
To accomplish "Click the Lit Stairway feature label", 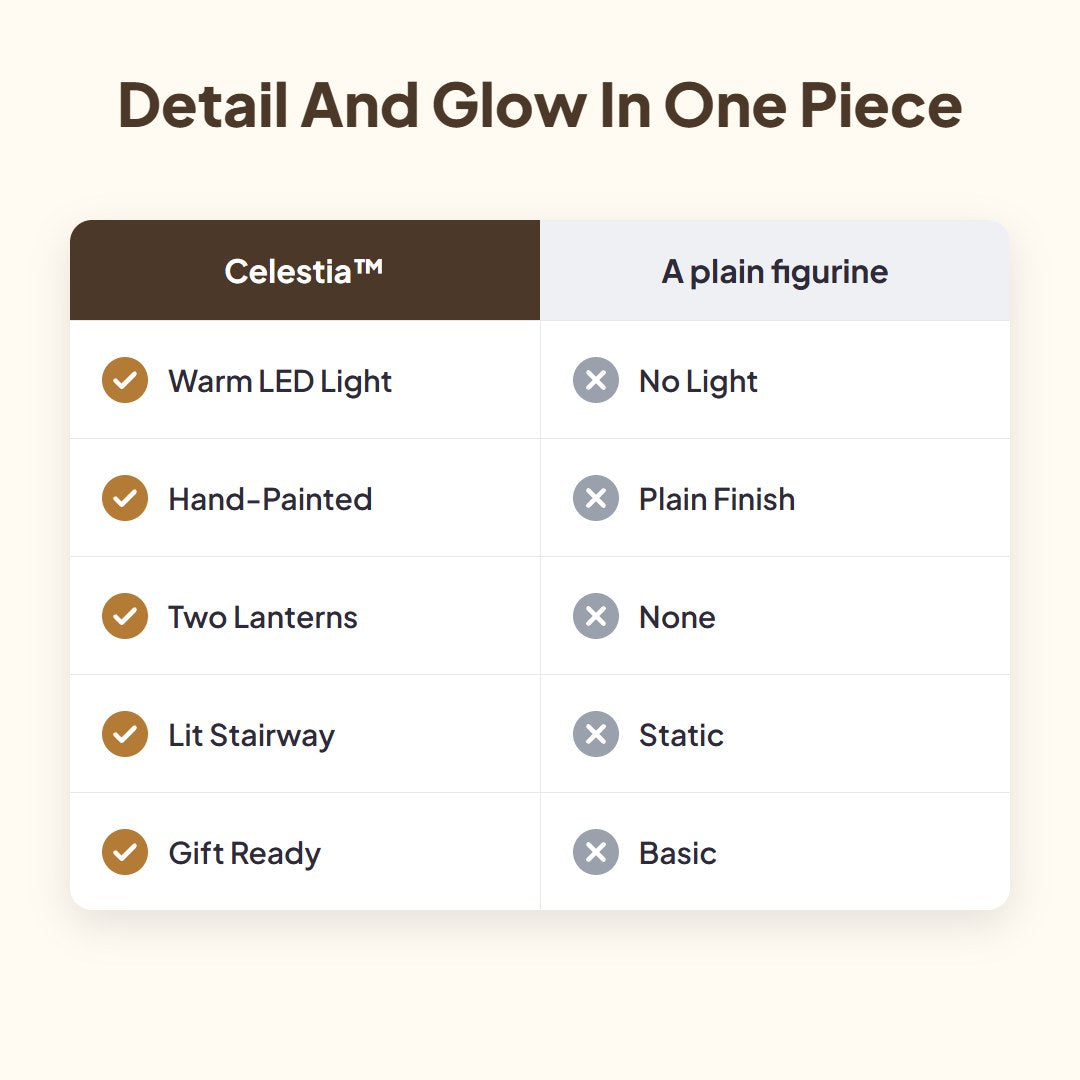I will (x=251, y=736).
